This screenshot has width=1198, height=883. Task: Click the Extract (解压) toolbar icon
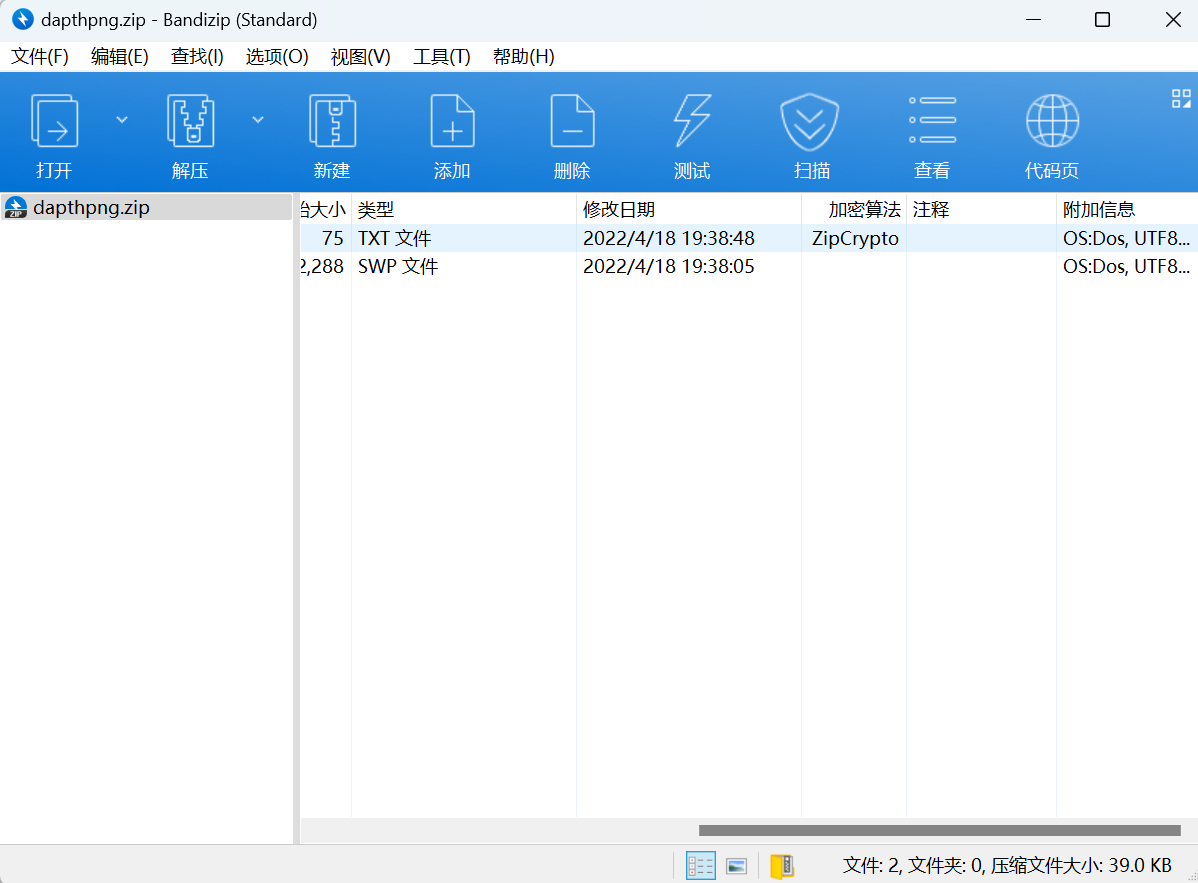pyautogui.click(x=190, y=121)
